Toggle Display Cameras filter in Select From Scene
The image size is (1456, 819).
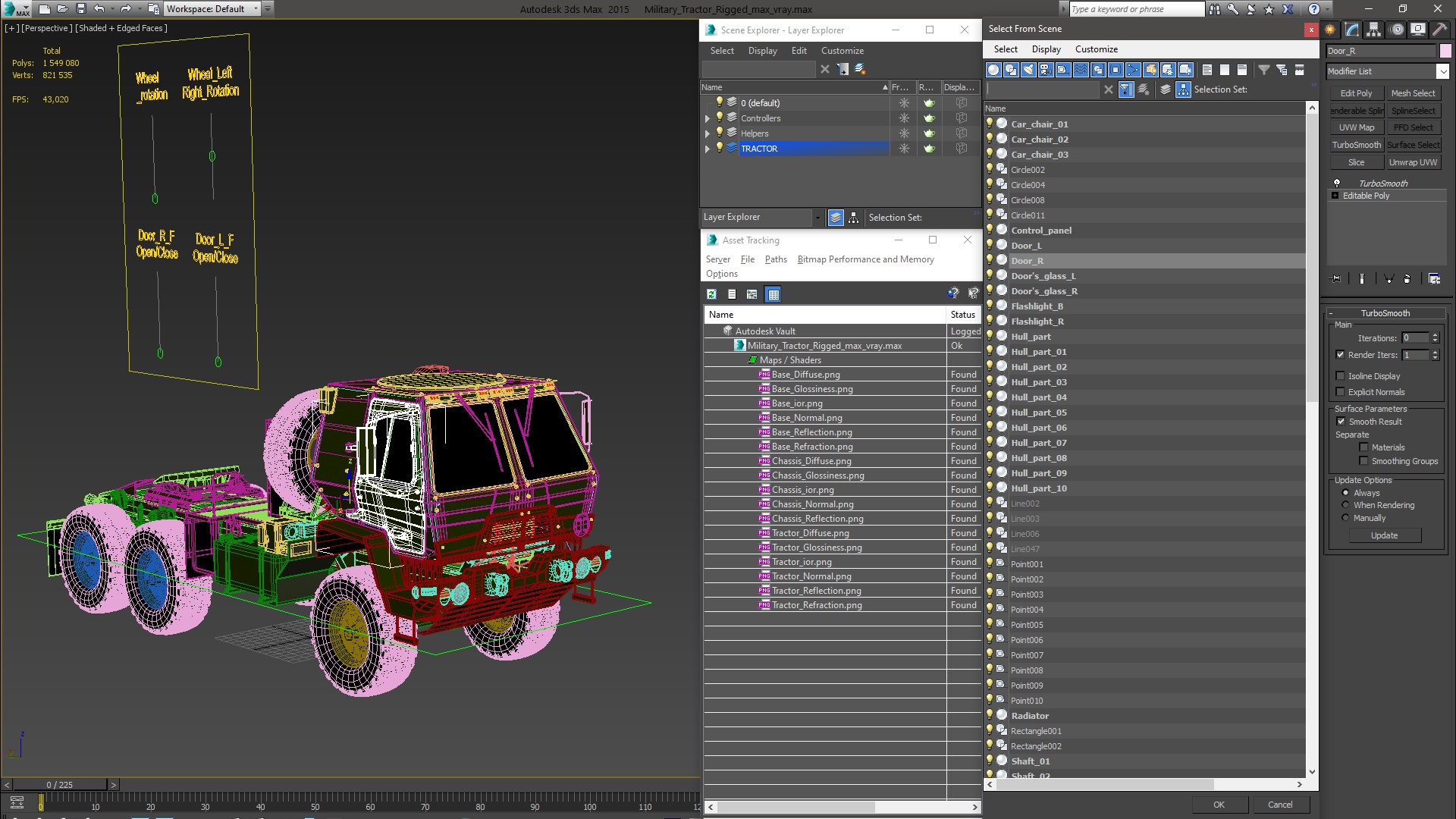[x=1046, y=70]
